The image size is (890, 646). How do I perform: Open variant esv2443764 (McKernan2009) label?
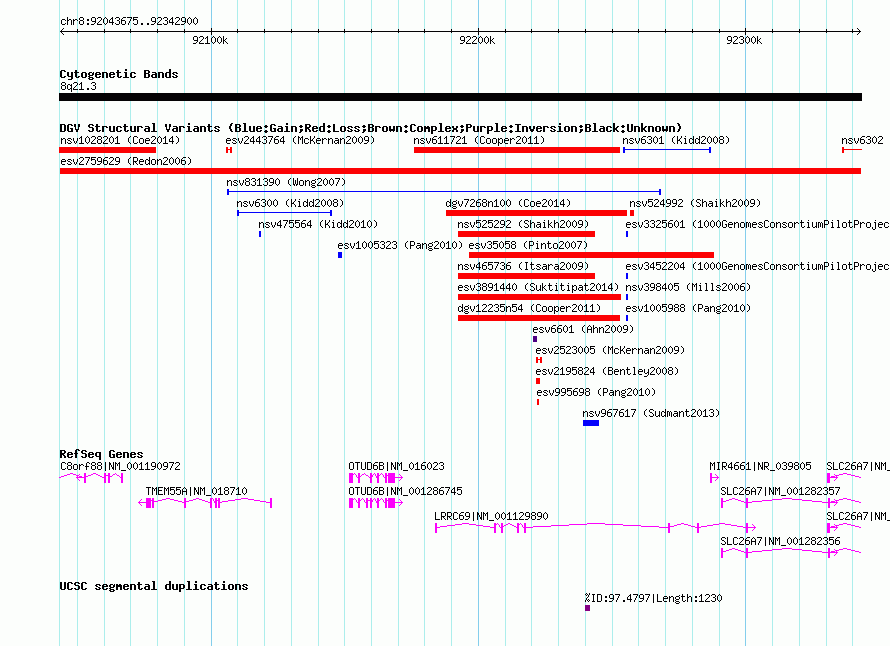point(300,140)
